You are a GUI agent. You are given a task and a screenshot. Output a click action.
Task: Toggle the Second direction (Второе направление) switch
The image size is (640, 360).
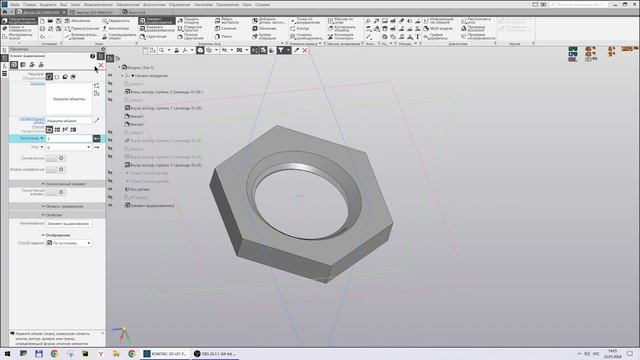click(56, 169)
